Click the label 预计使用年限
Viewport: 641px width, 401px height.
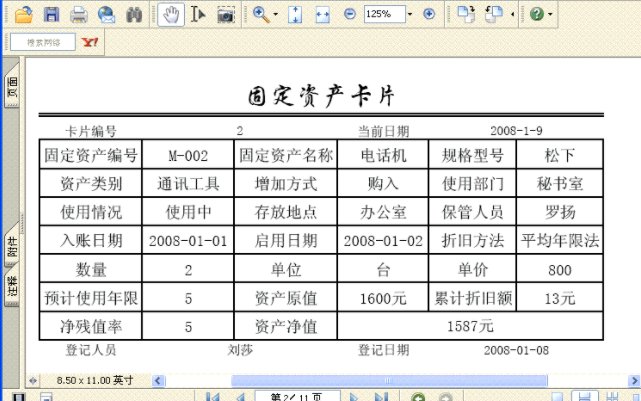pyautogui.click(x=91, y=298)
